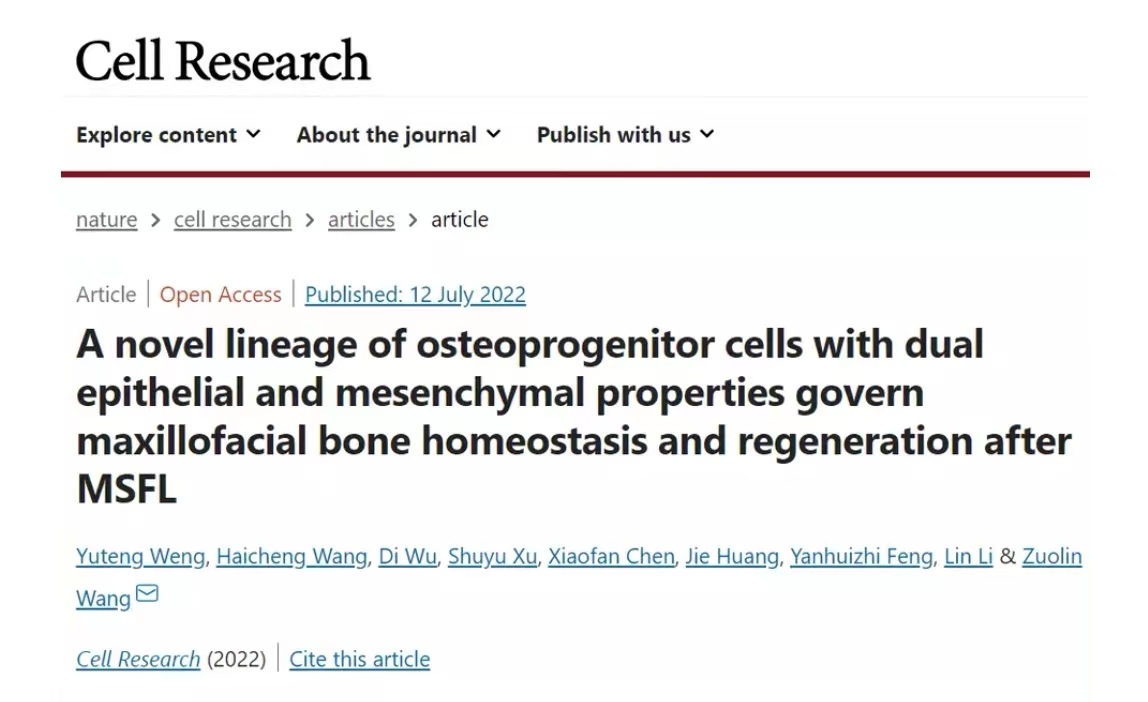Select author Haicheng Wang
The height and width of the screenshot is (702, 1148).
(291, 557)
